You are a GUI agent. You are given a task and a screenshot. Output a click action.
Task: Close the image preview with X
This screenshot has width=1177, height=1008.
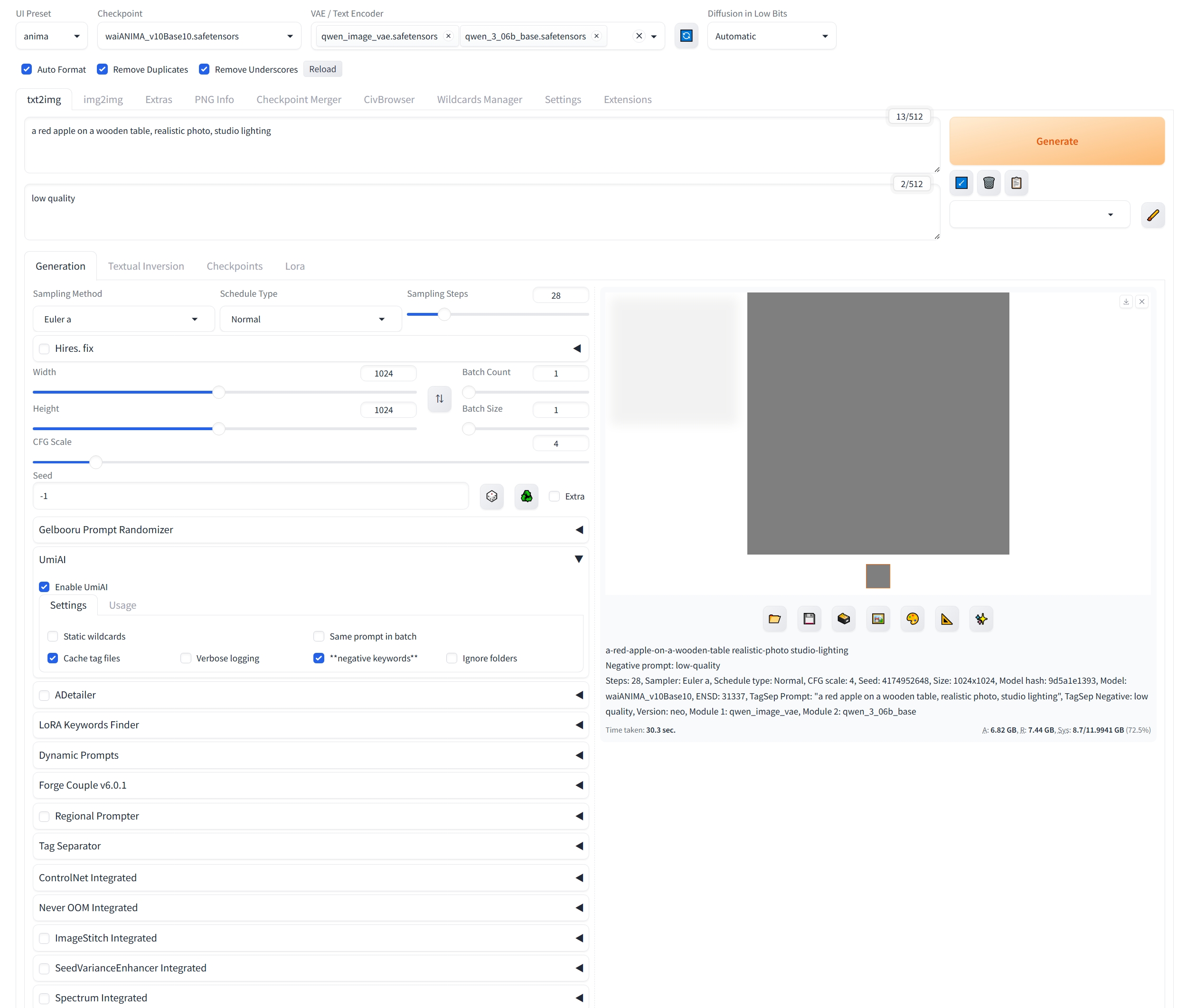1142,301
